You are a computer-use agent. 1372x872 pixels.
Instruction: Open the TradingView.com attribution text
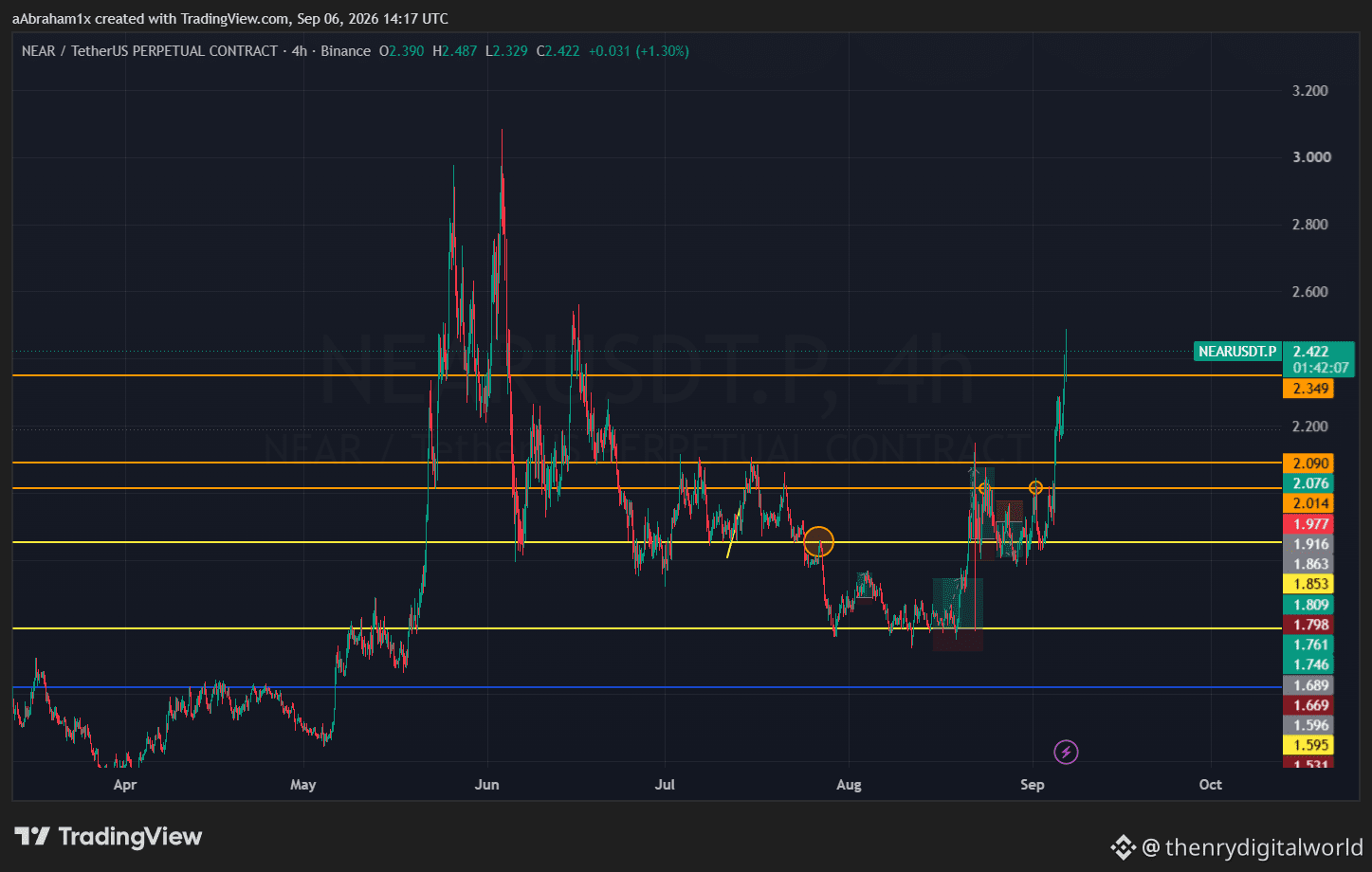pos(234,19)
